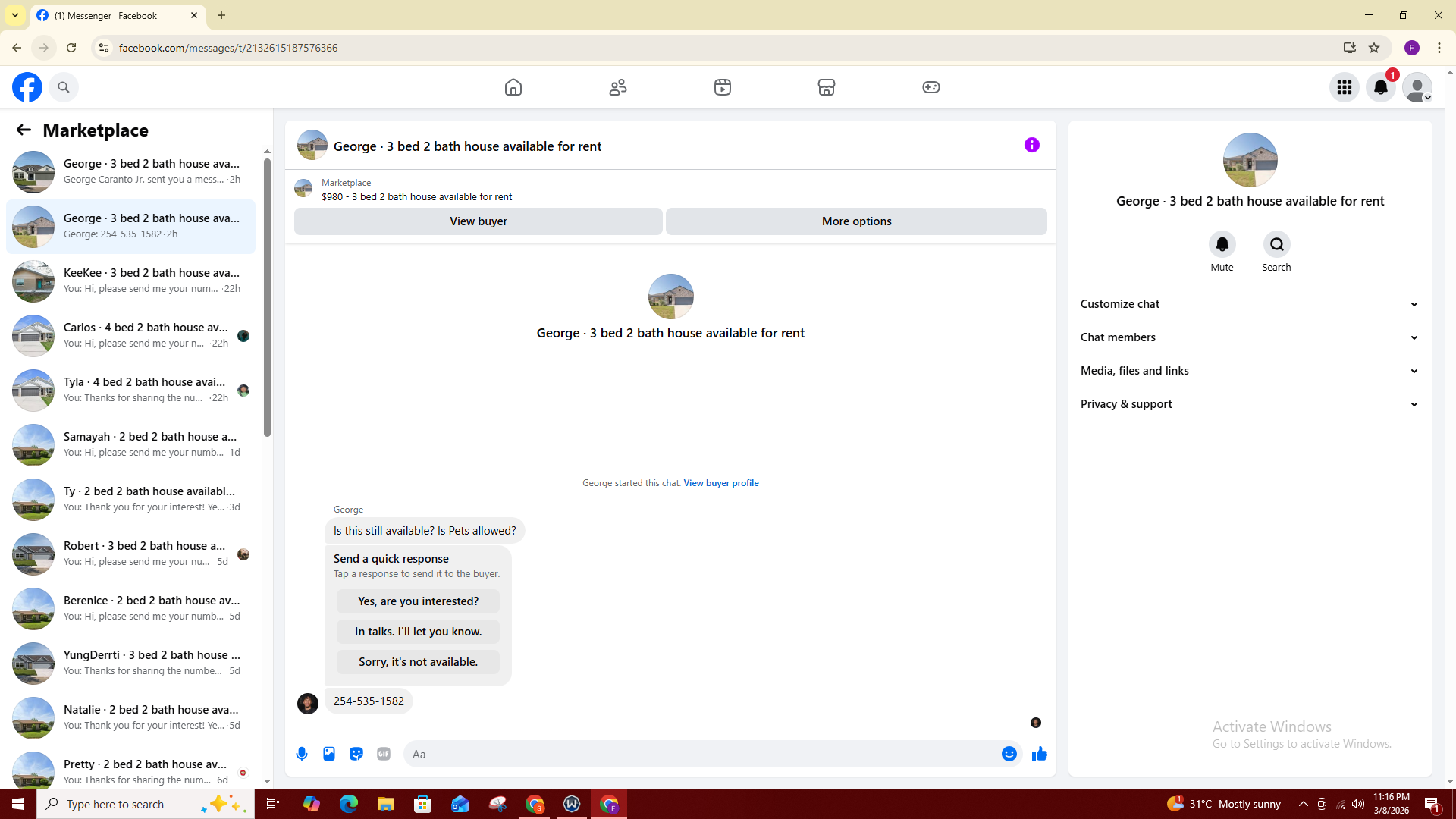The width and height of the screenshot is (1456, 819).
Task: Open the conversation information icon
Action: coord(1031,145)
